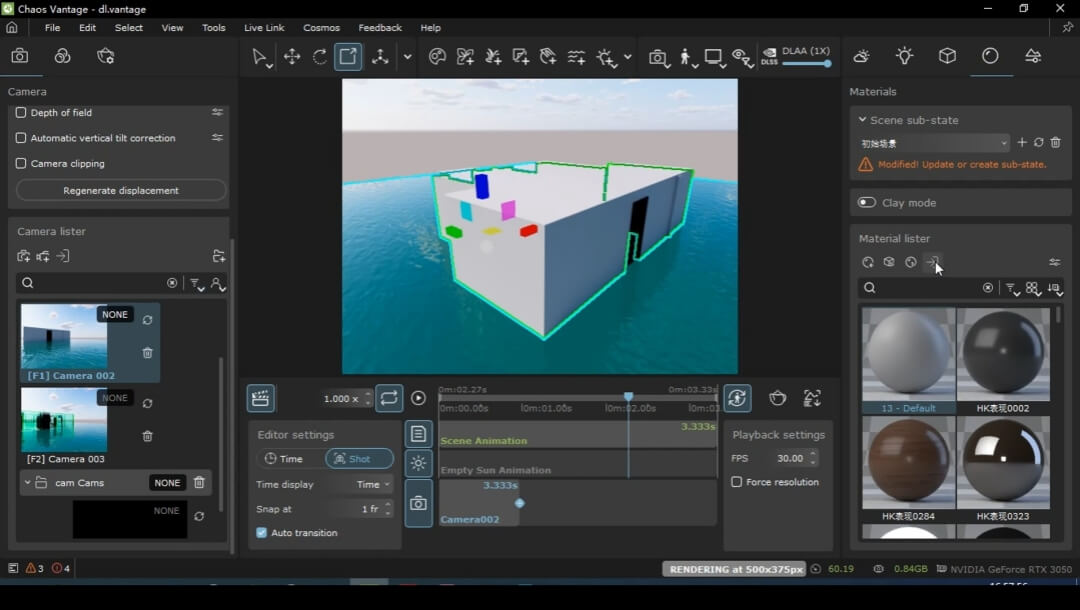Click the playback speed 1.000 x field
The width and height of the screenshot is (1080, 610).
(341, 399)
